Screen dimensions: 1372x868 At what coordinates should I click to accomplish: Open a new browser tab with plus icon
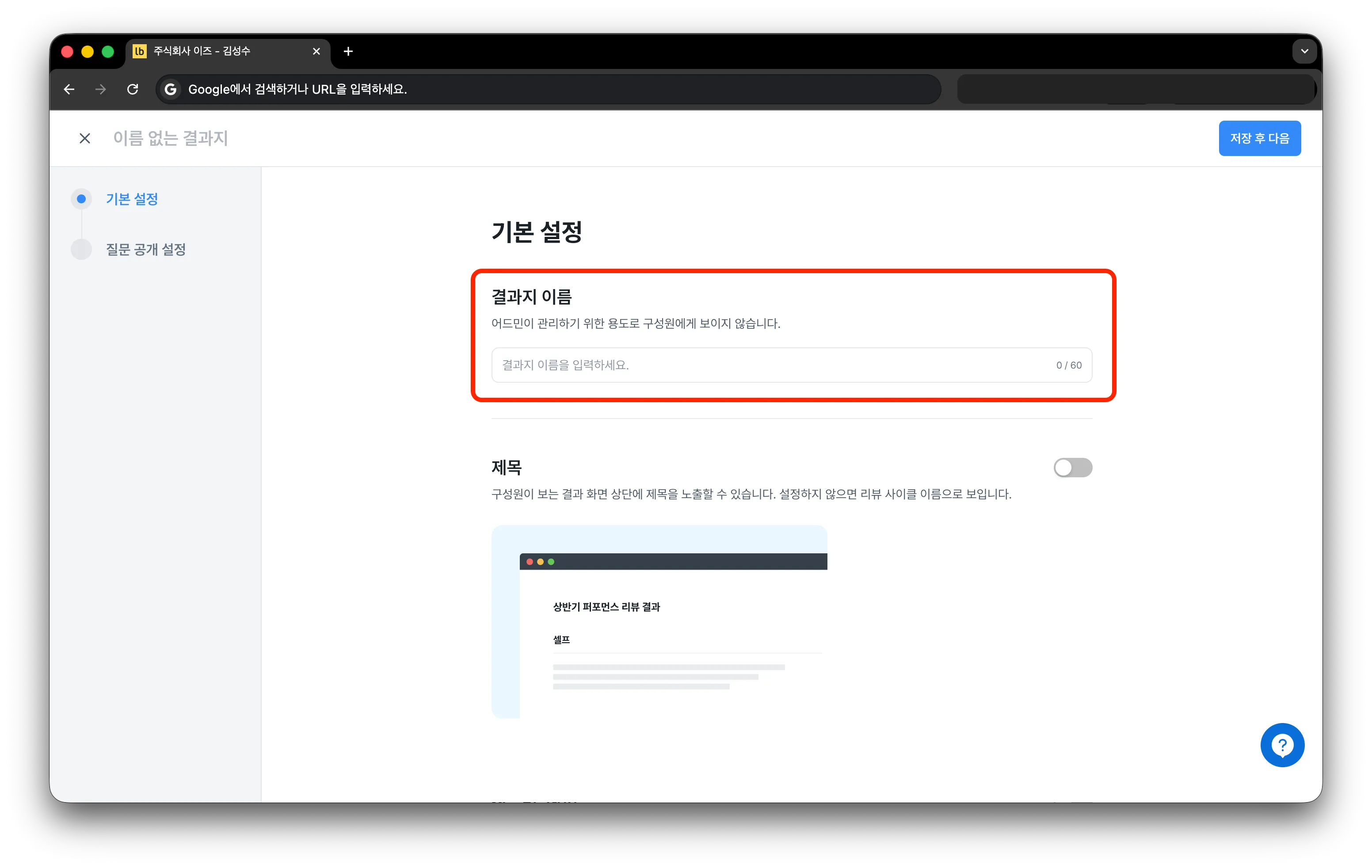(x=348, y=51)
